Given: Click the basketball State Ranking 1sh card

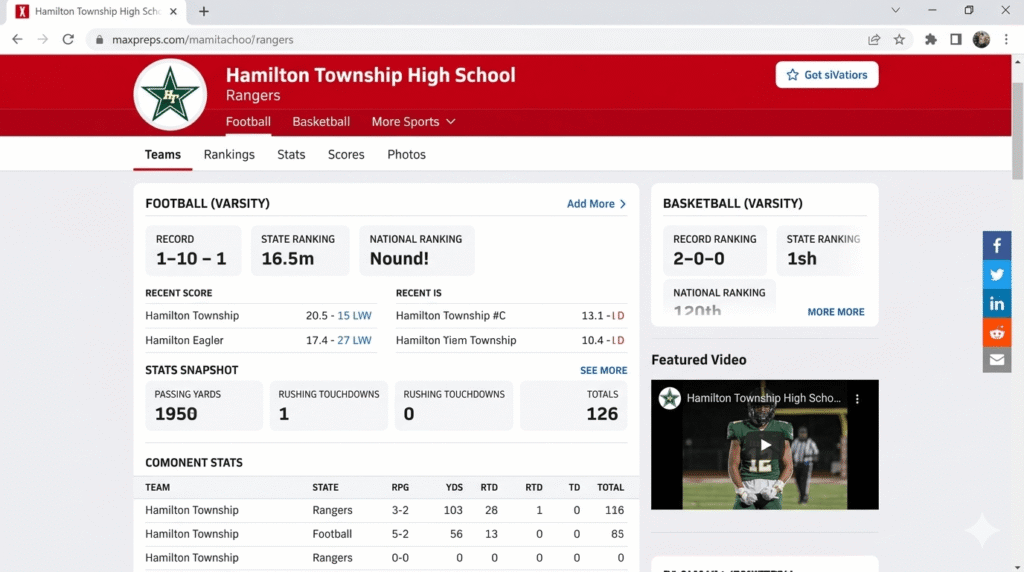Looking at the screenshot, I should pos(822,250).
